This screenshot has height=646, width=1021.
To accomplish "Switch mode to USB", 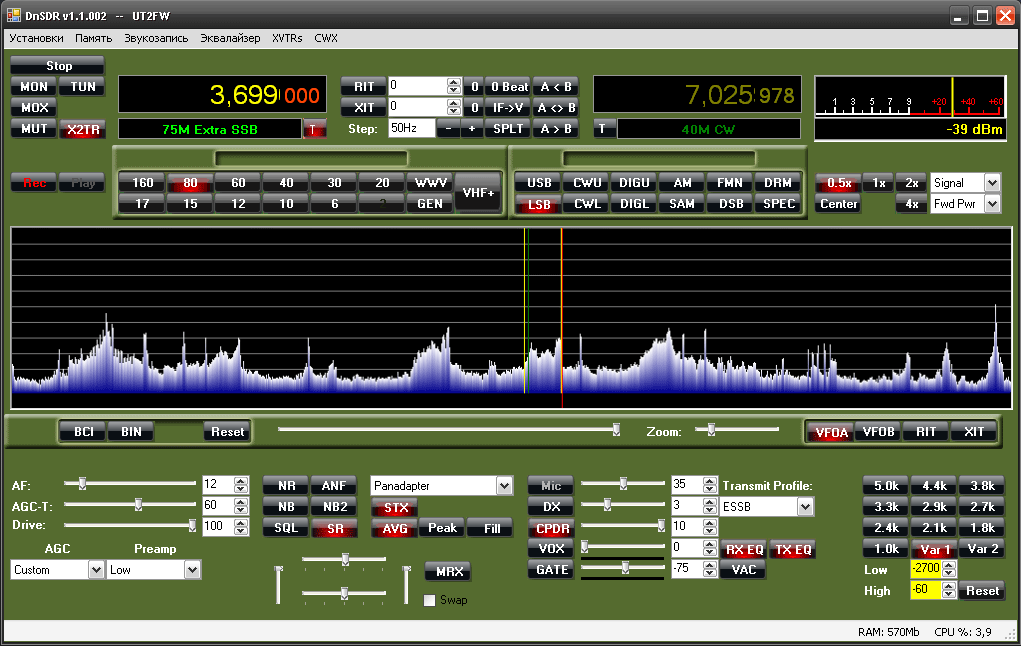I will click(x=539, y=183).
